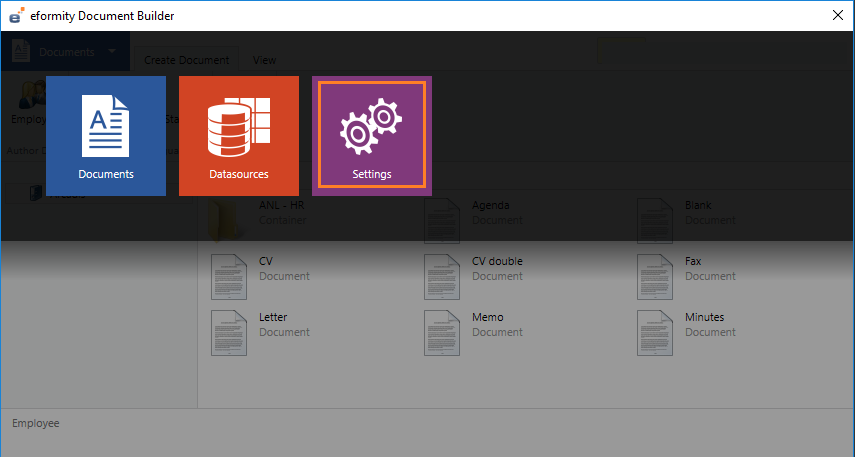Select the Blank document icon
Viewport: 855px width, 457px height.
(x=655, y=220)
